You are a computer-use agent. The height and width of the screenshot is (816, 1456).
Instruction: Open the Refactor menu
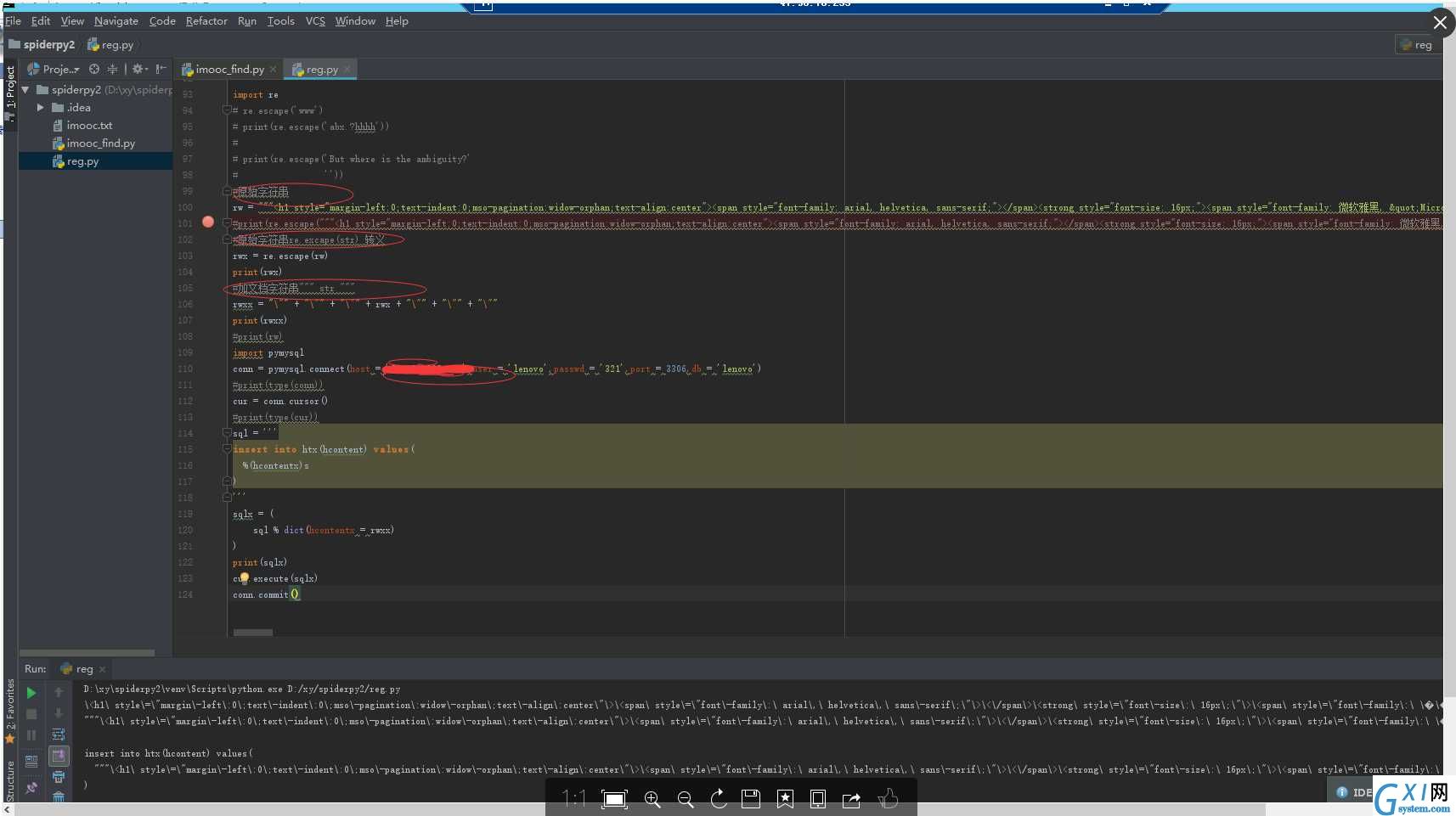pos(206,21)
